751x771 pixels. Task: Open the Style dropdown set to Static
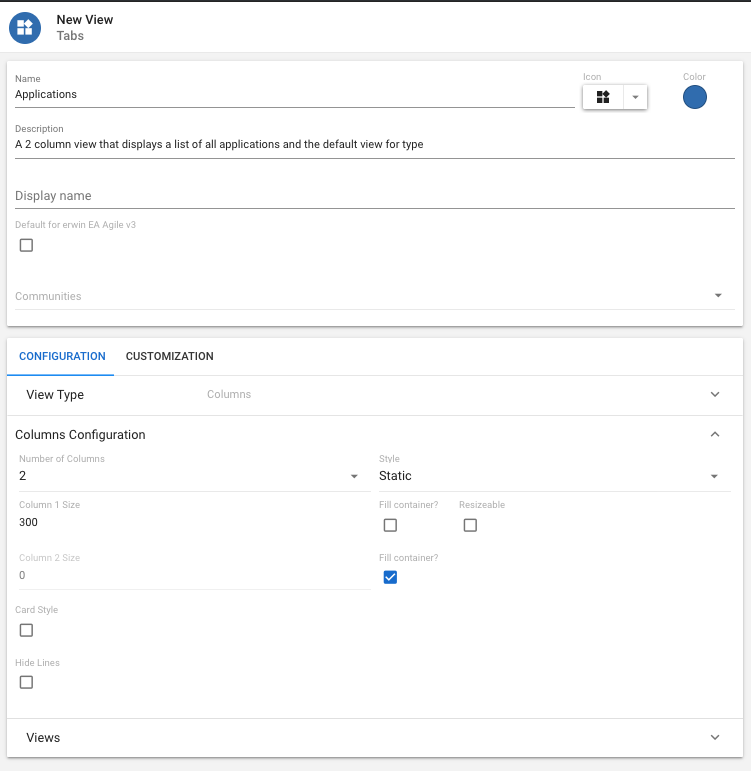[x=548, y=476]
